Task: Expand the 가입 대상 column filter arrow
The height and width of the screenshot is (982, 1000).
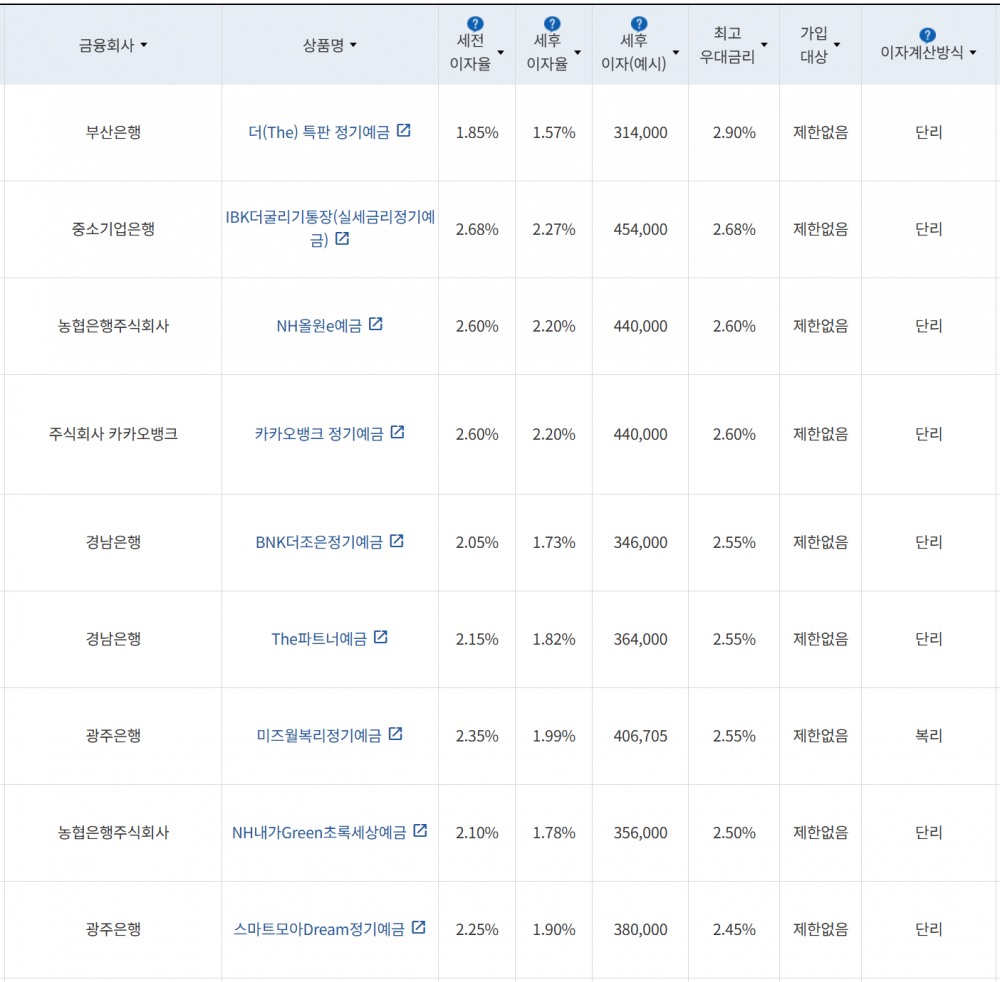Action: pyautogui.click(x=836, y=45)
